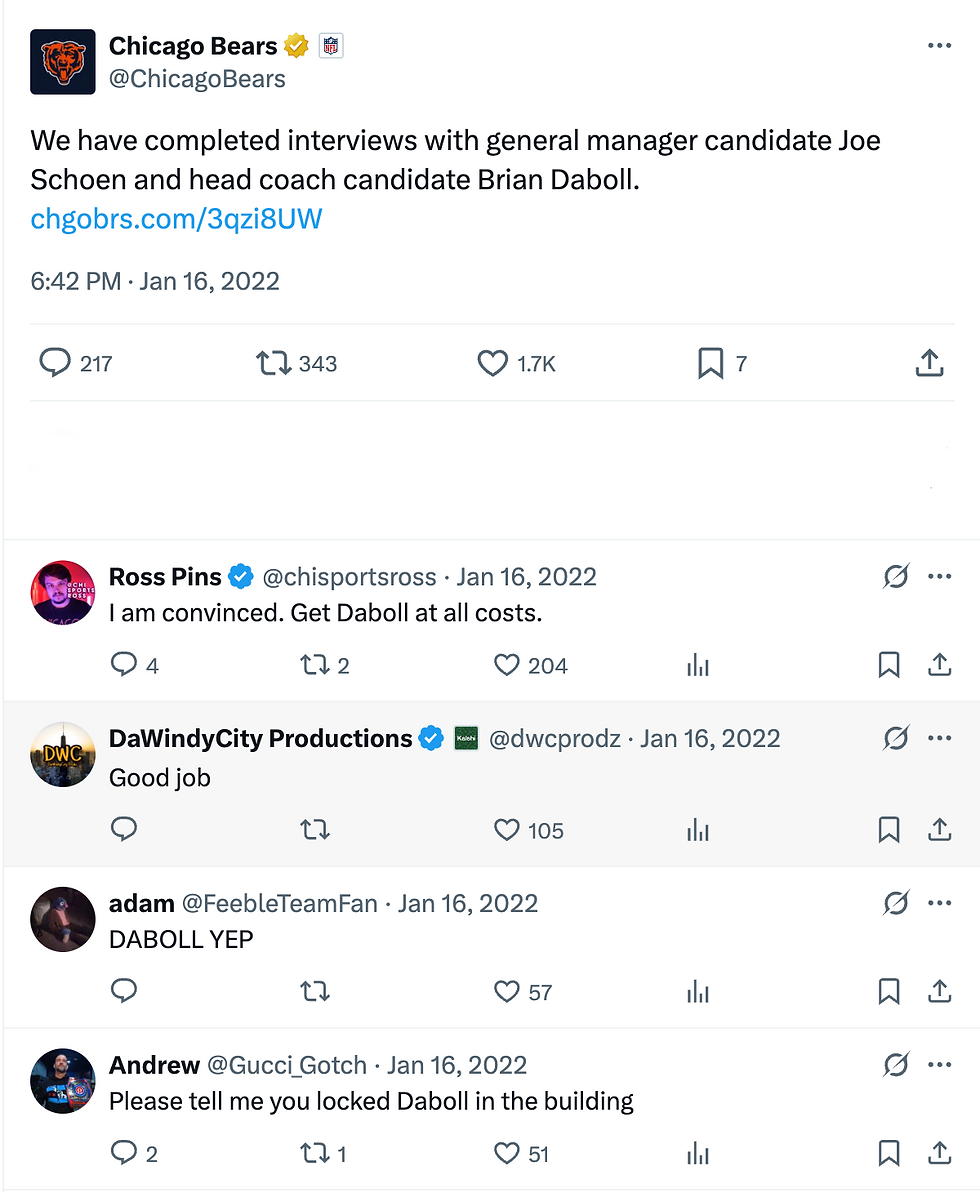This screenshot has height=1192, width=980.
Task: Open the more menu on Andrew's reply
Action: click(x=939, y=1064)
